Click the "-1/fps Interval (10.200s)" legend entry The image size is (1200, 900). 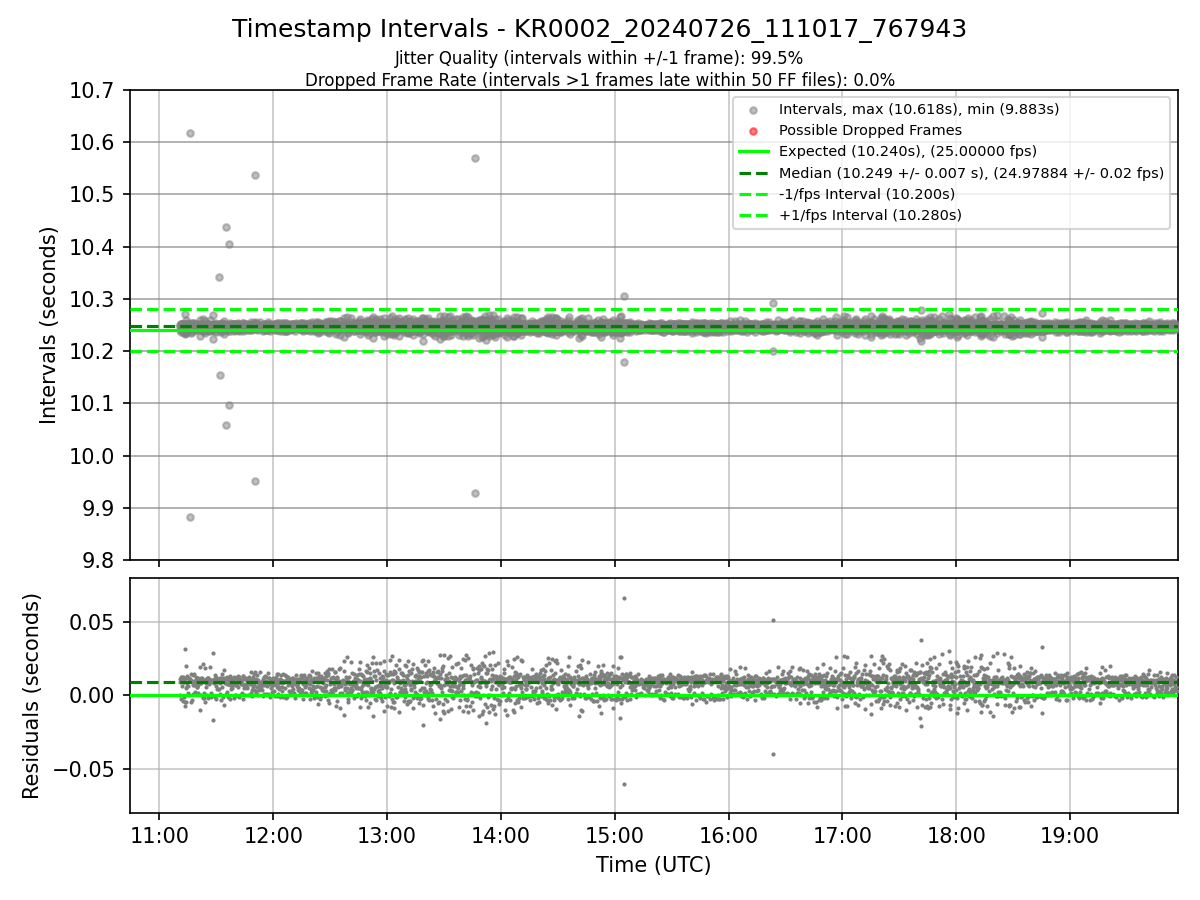[x=866, y=194]
